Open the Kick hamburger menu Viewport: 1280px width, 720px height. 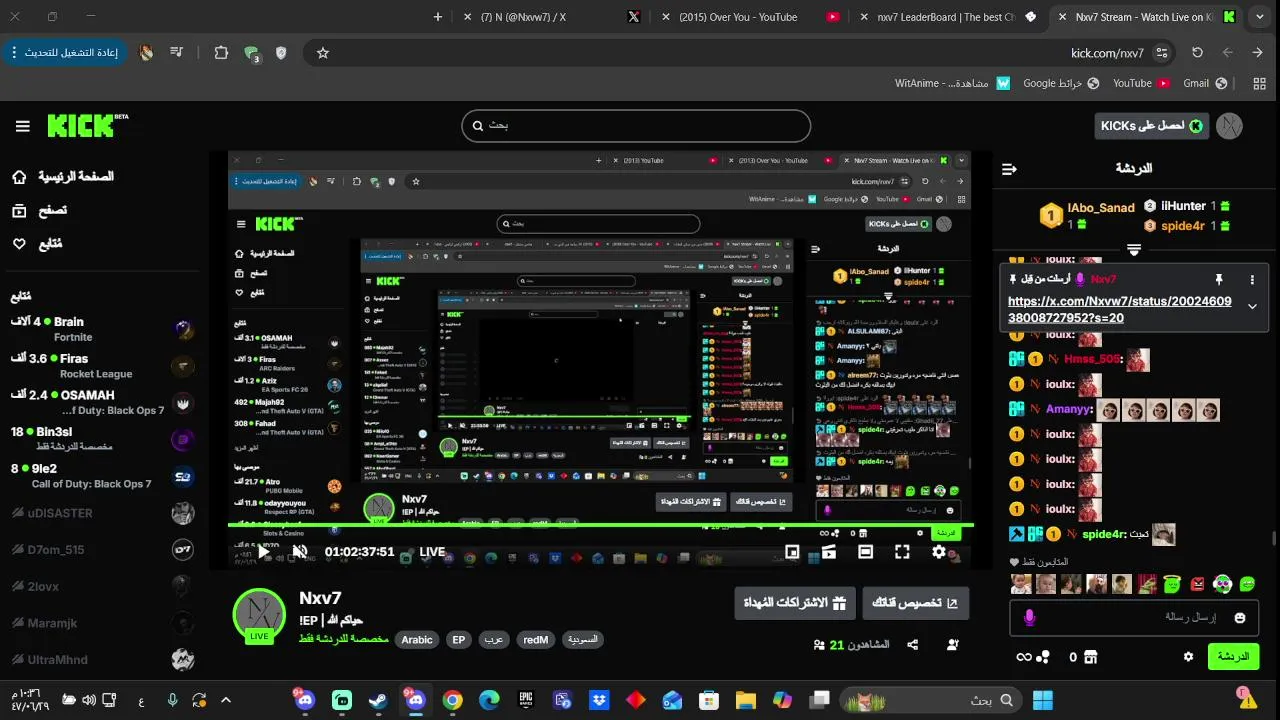pos(22,126)
